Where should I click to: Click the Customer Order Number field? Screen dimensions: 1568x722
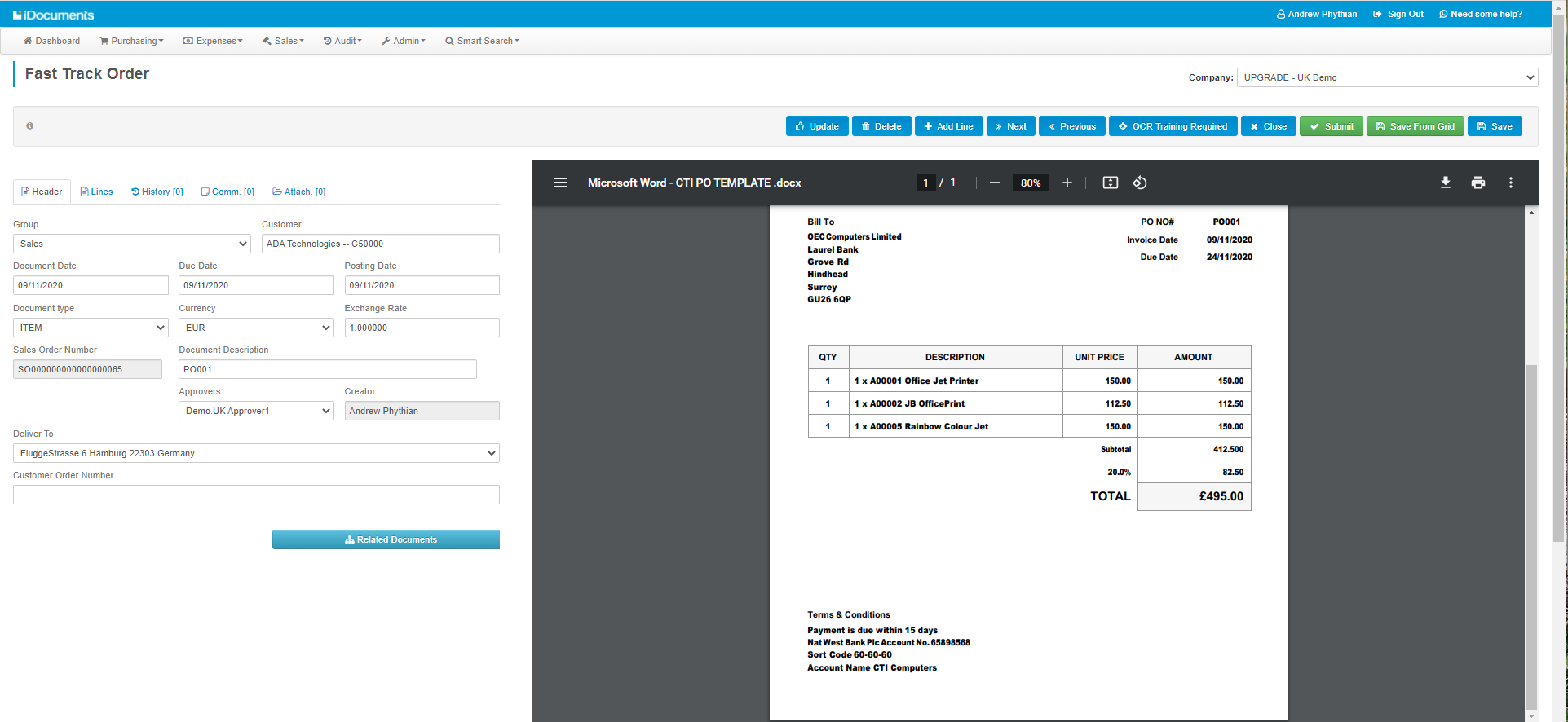pyautogui.click(x=256, y=495)
